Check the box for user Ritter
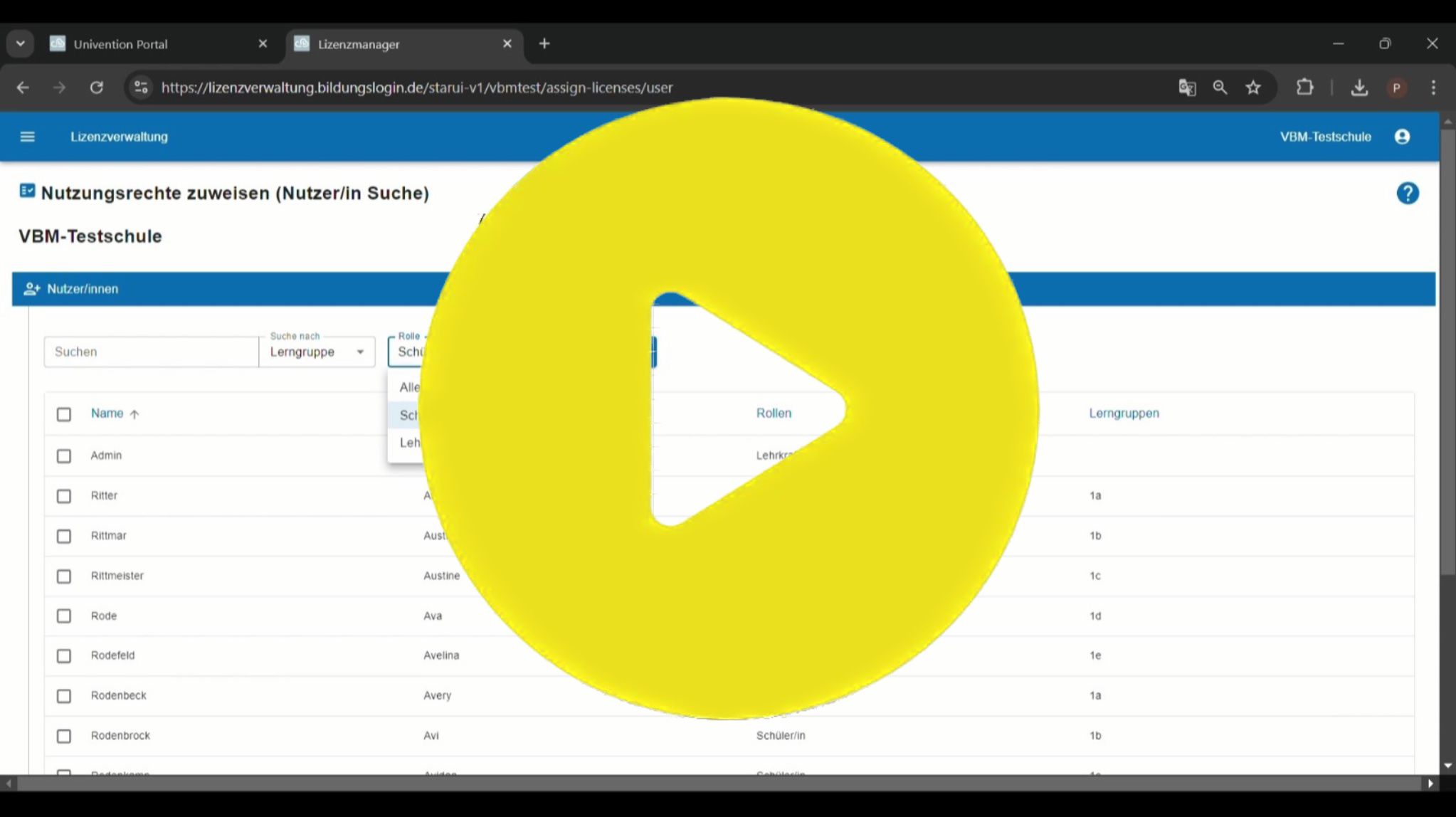The image size is (1456, 817). pyautogui.click(x=64, y=496)
